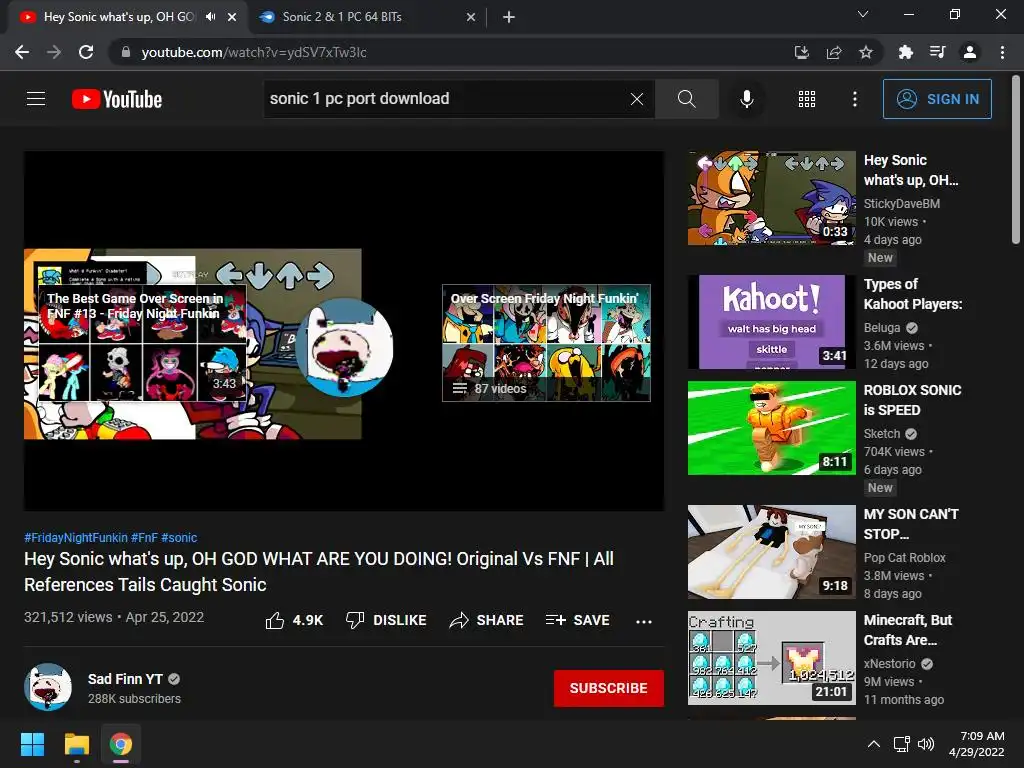The image size is (1024, 768).
Task: Open ROBLOX SONIC is SPEED thumbnail
Action: 771,428
